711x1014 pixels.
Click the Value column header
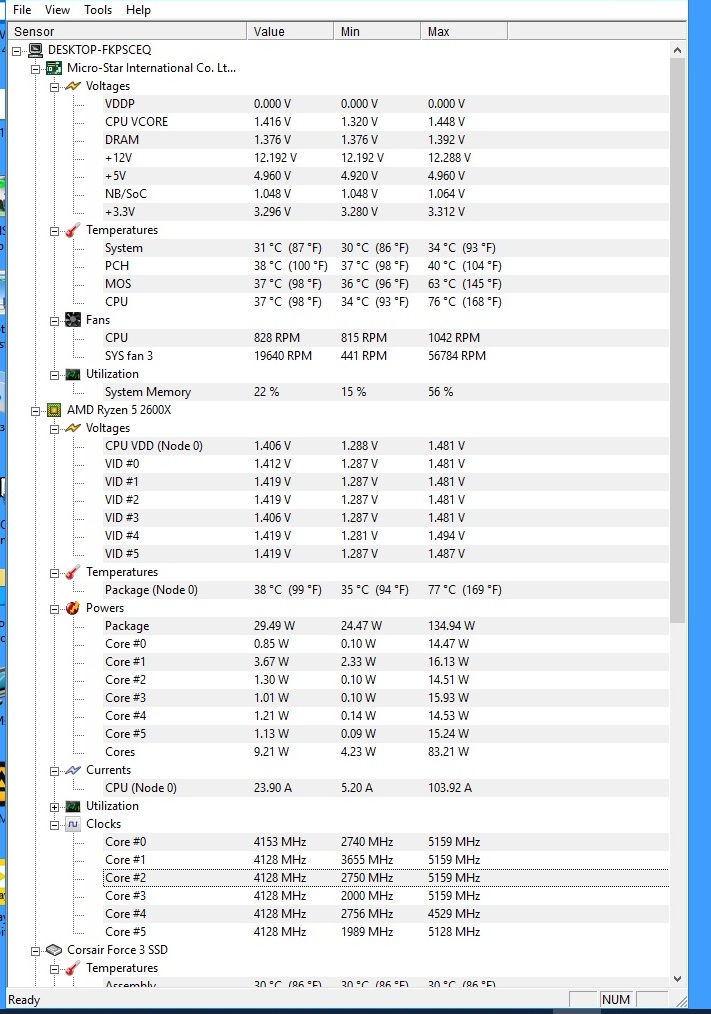coord(290,31)
